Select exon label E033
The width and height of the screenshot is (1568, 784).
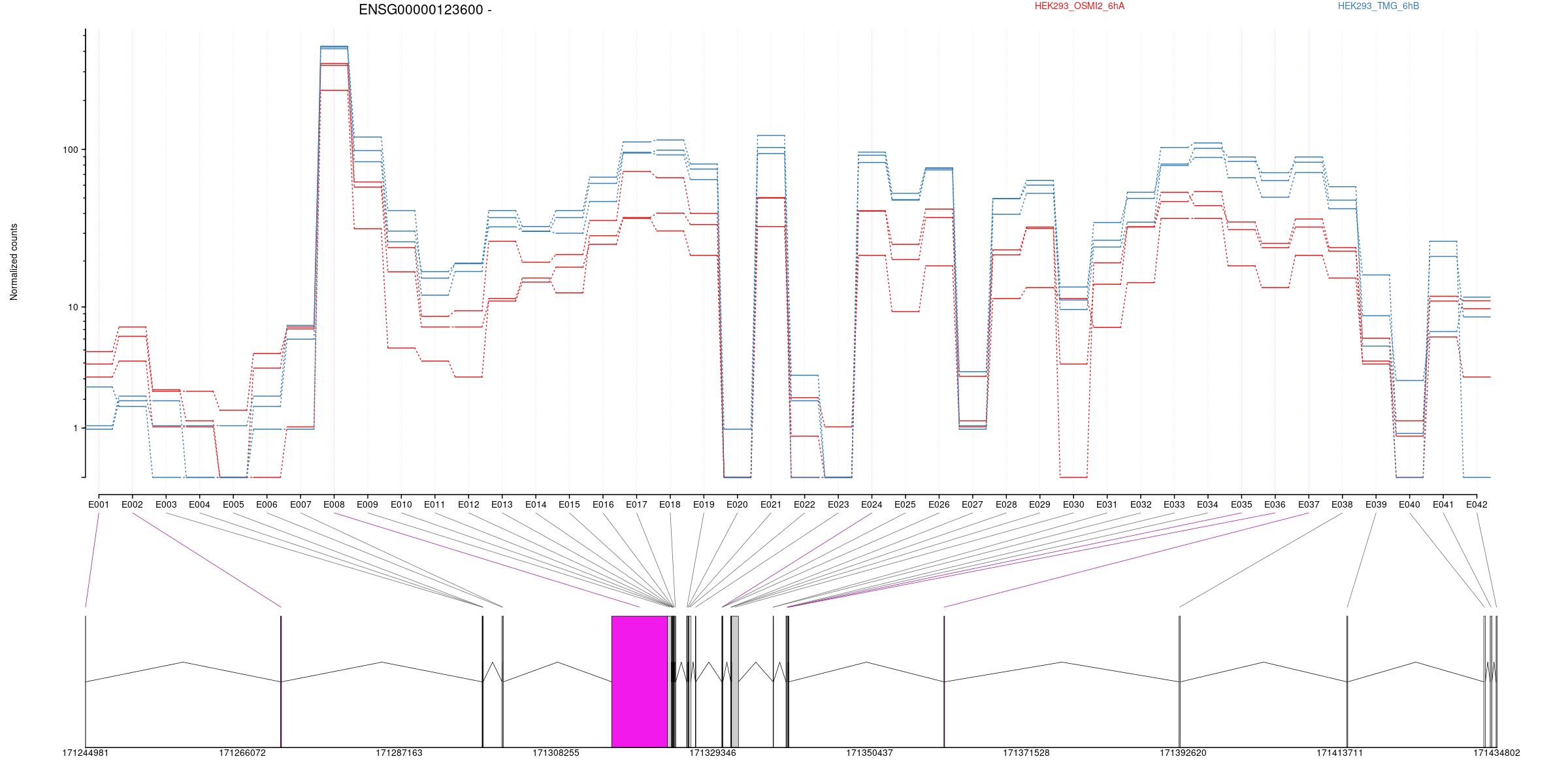[x=1174, y=504]
